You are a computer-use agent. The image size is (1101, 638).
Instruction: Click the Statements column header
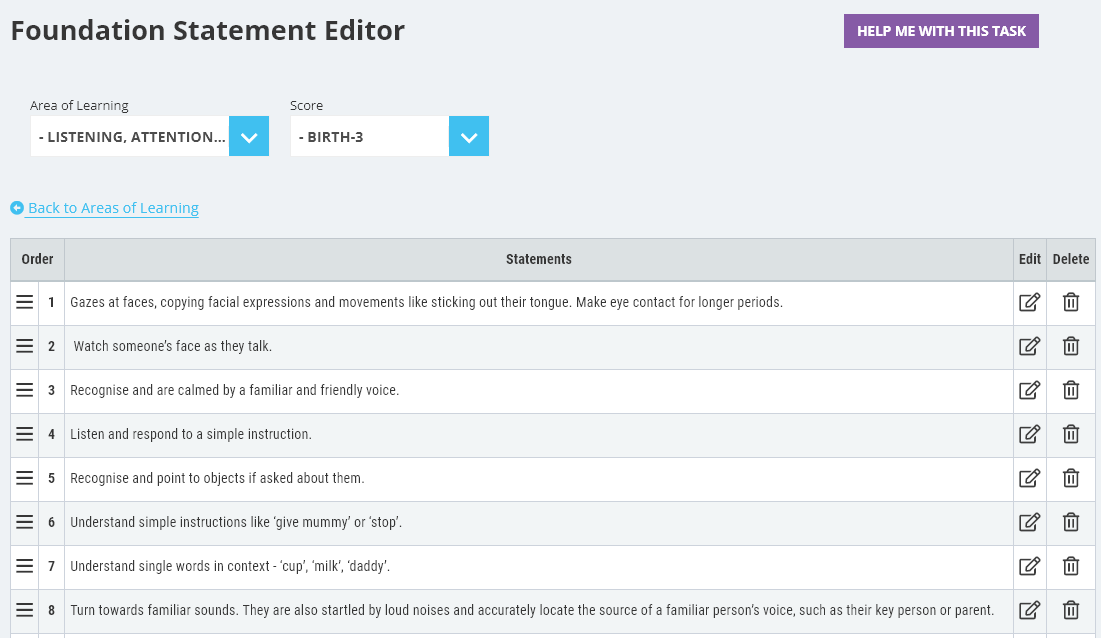539,259
